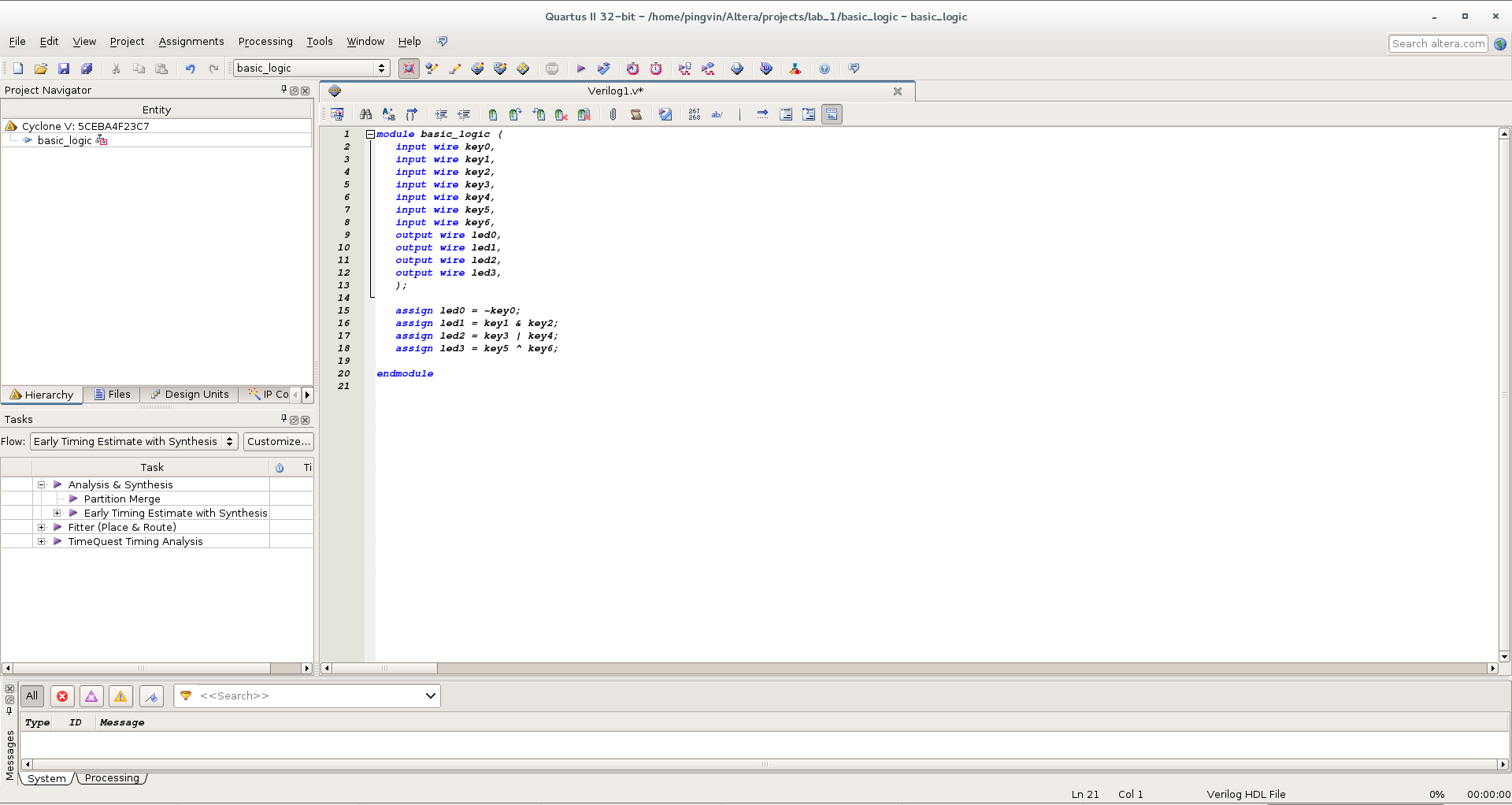Open the File menu
The height and width of the screenshot is (805, 1512).
tap(17, 42)
